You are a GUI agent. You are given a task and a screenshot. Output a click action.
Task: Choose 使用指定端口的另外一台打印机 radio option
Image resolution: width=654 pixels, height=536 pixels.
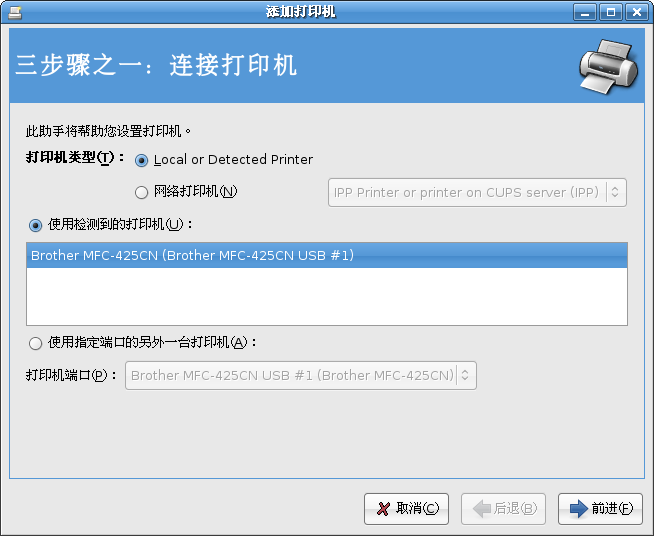[35, 343]
